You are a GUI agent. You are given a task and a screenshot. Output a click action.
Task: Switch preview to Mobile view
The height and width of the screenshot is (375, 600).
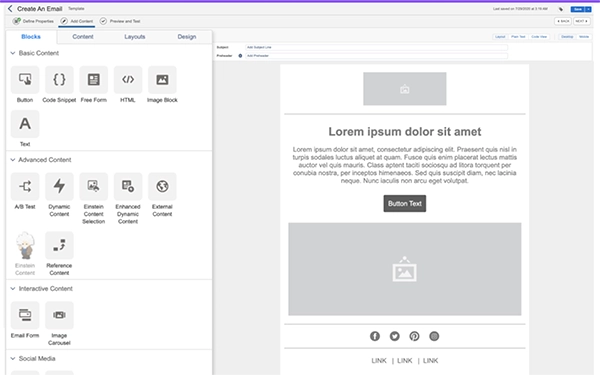(x=584, y=37)
